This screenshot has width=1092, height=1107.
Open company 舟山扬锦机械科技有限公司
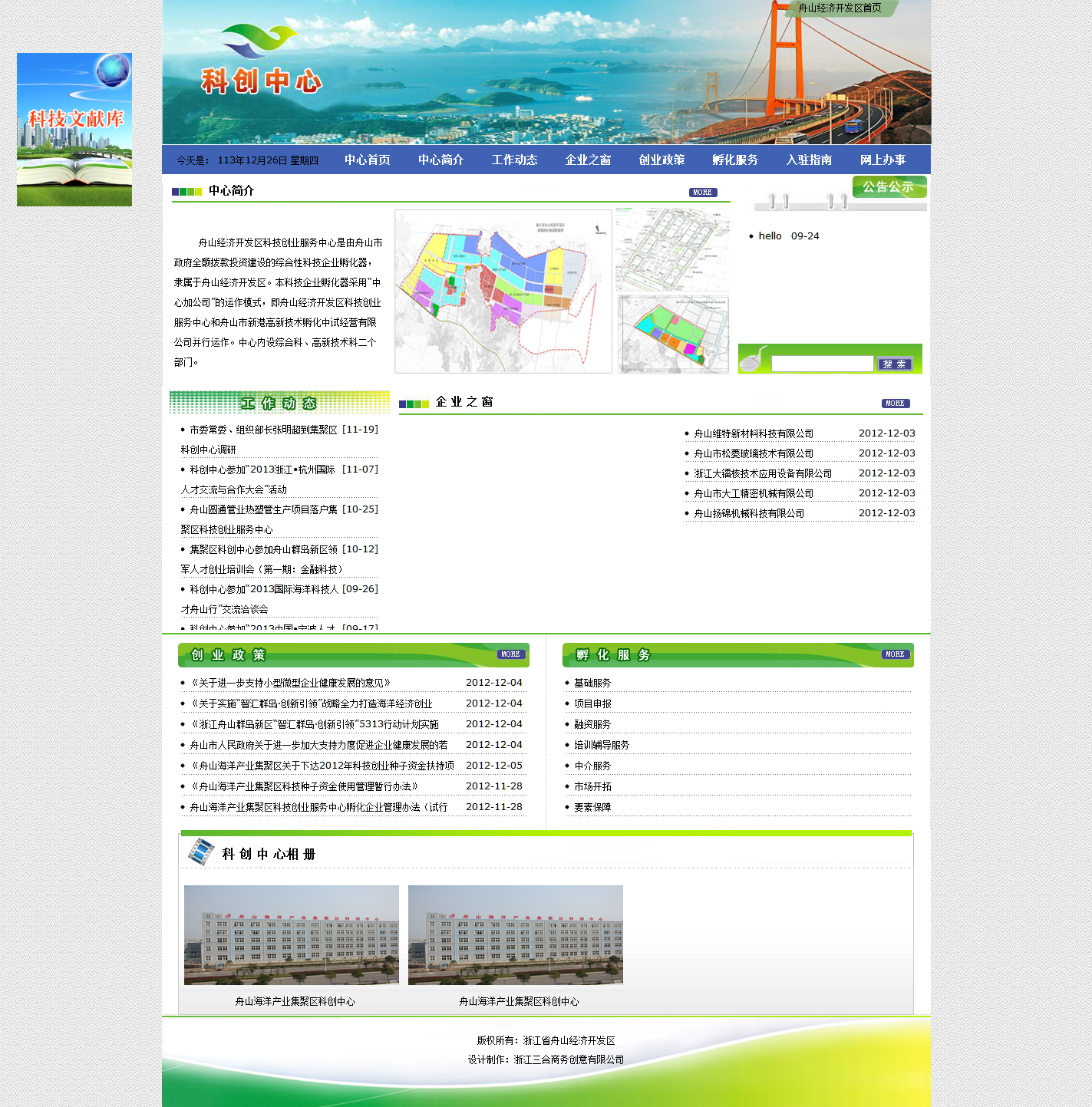pos(749,513)
